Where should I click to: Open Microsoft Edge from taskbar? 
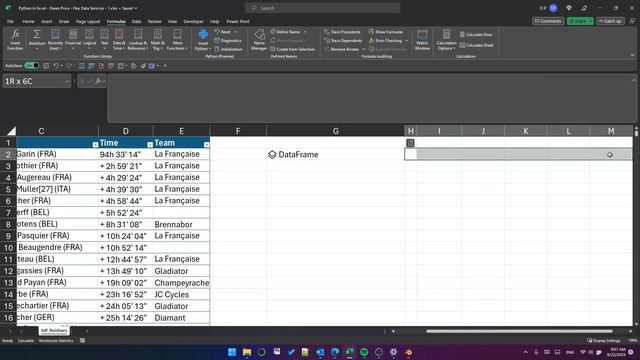tap(335, 352)
